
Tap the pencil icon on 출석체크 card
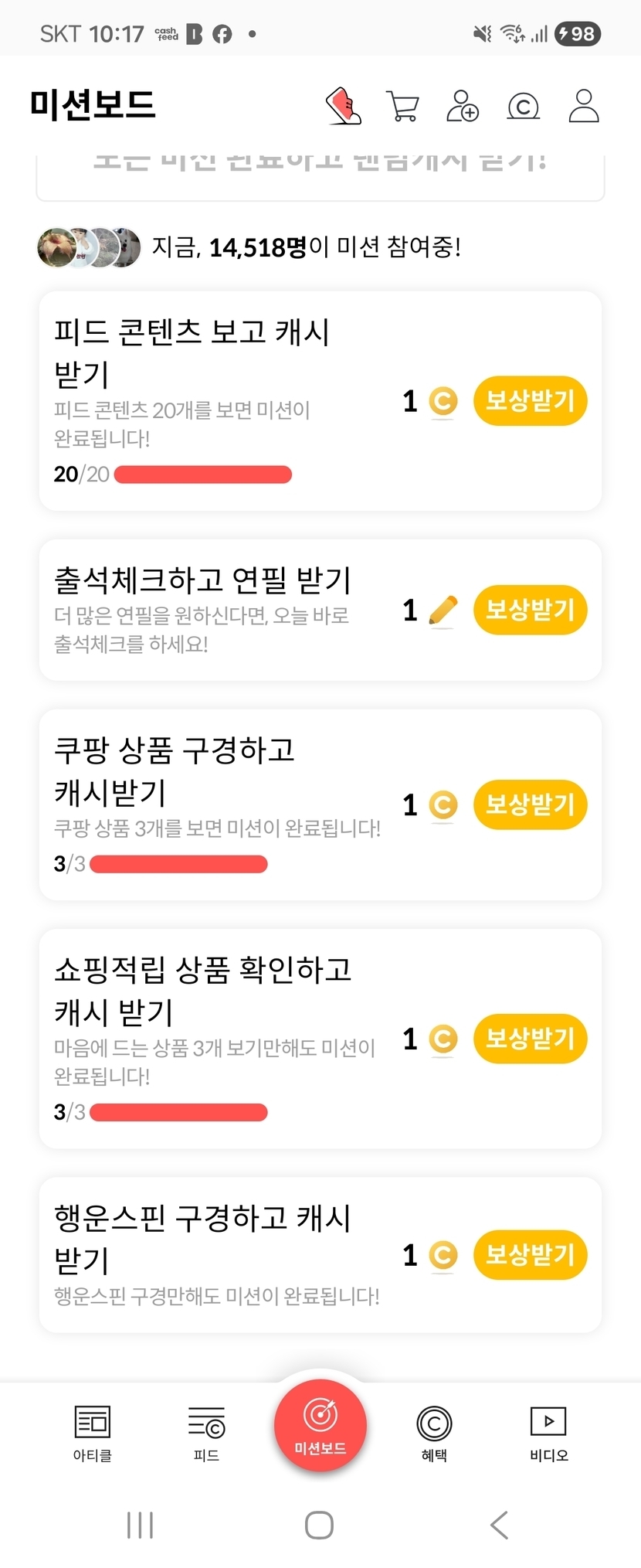(443, 611)
